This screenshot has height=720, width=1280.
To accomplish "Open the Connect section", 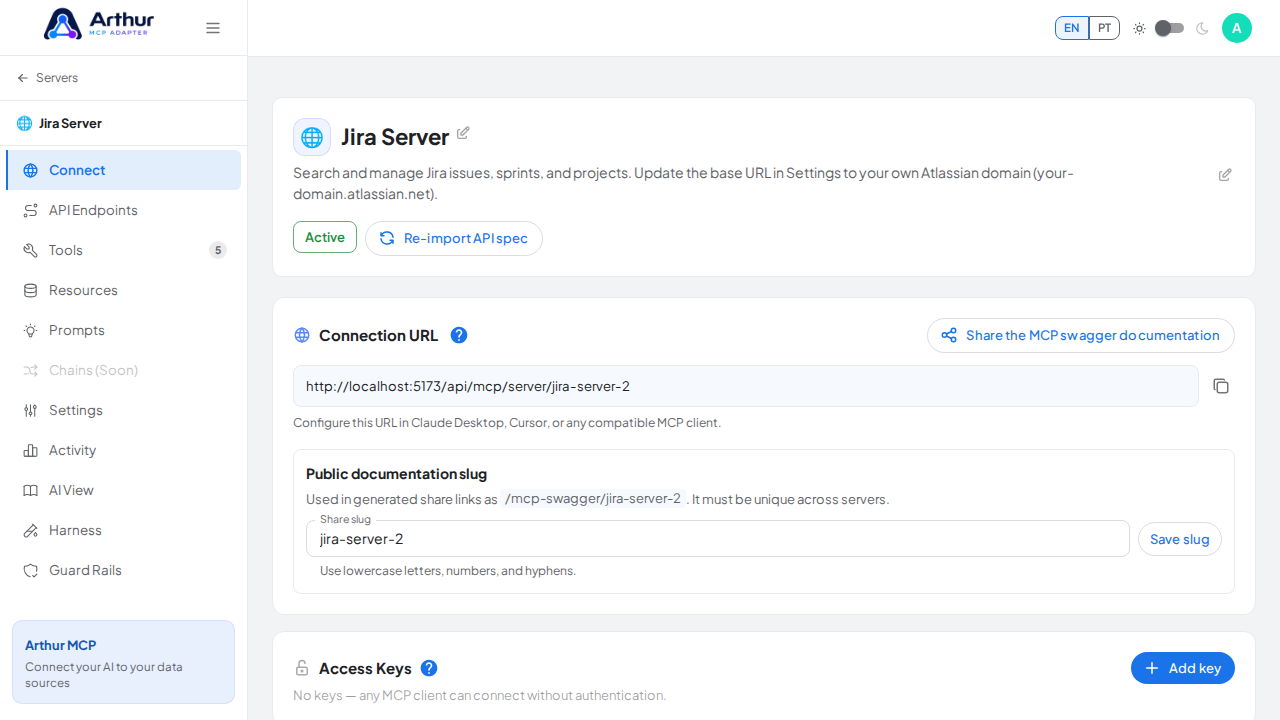I will (123, 170).
